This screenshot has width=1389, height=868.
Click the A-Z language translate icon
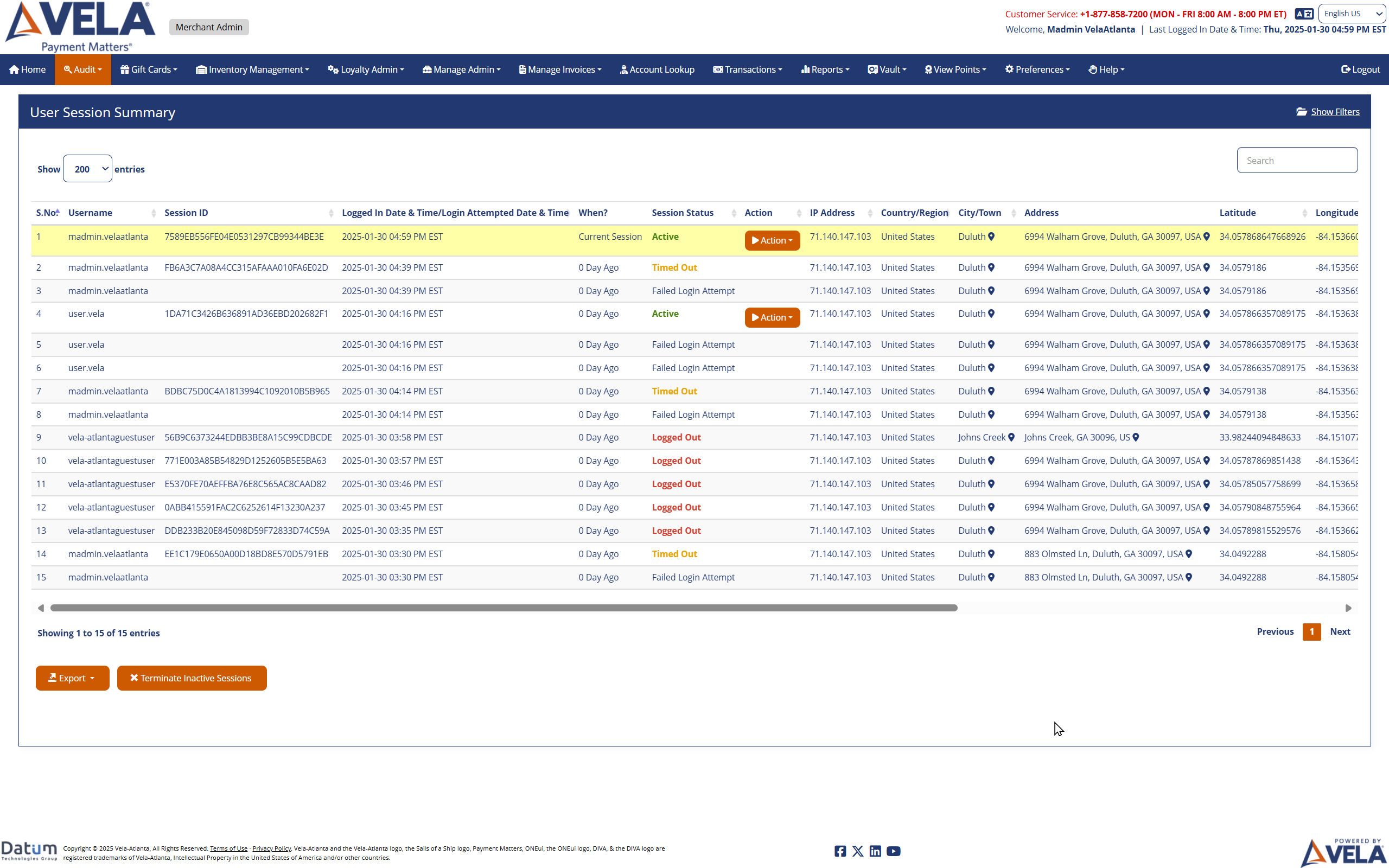pos(1303,14)
